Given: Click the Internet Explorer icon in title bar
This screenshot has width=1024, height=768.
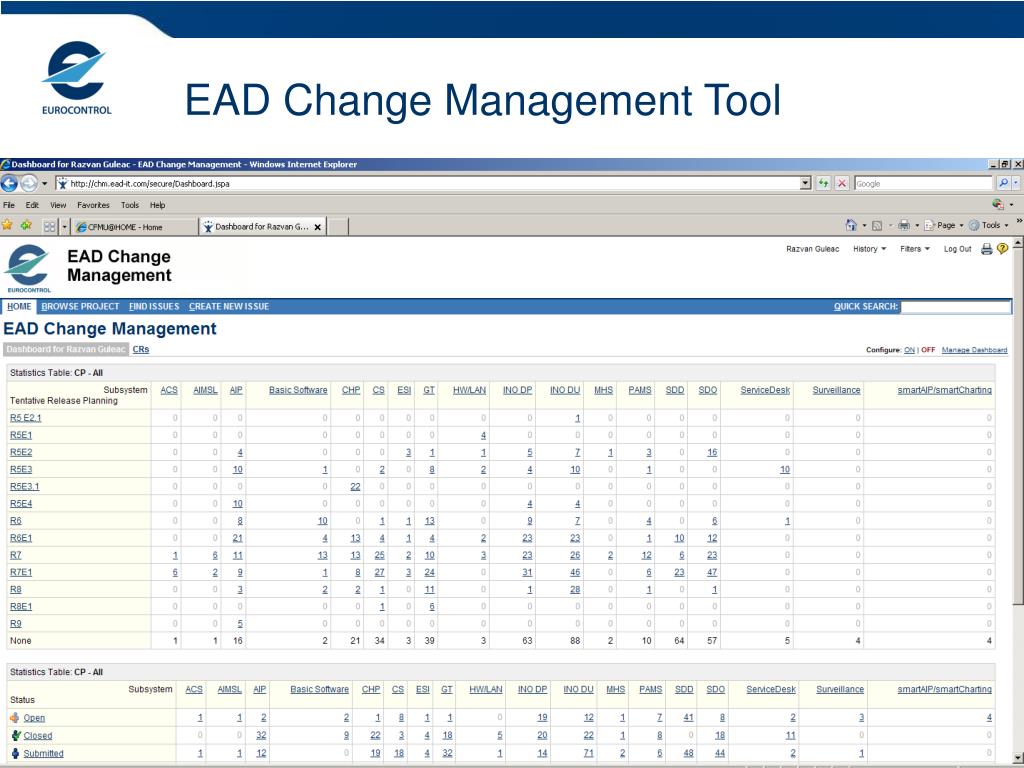Looking at the screenshot, I should click(5, 165).
